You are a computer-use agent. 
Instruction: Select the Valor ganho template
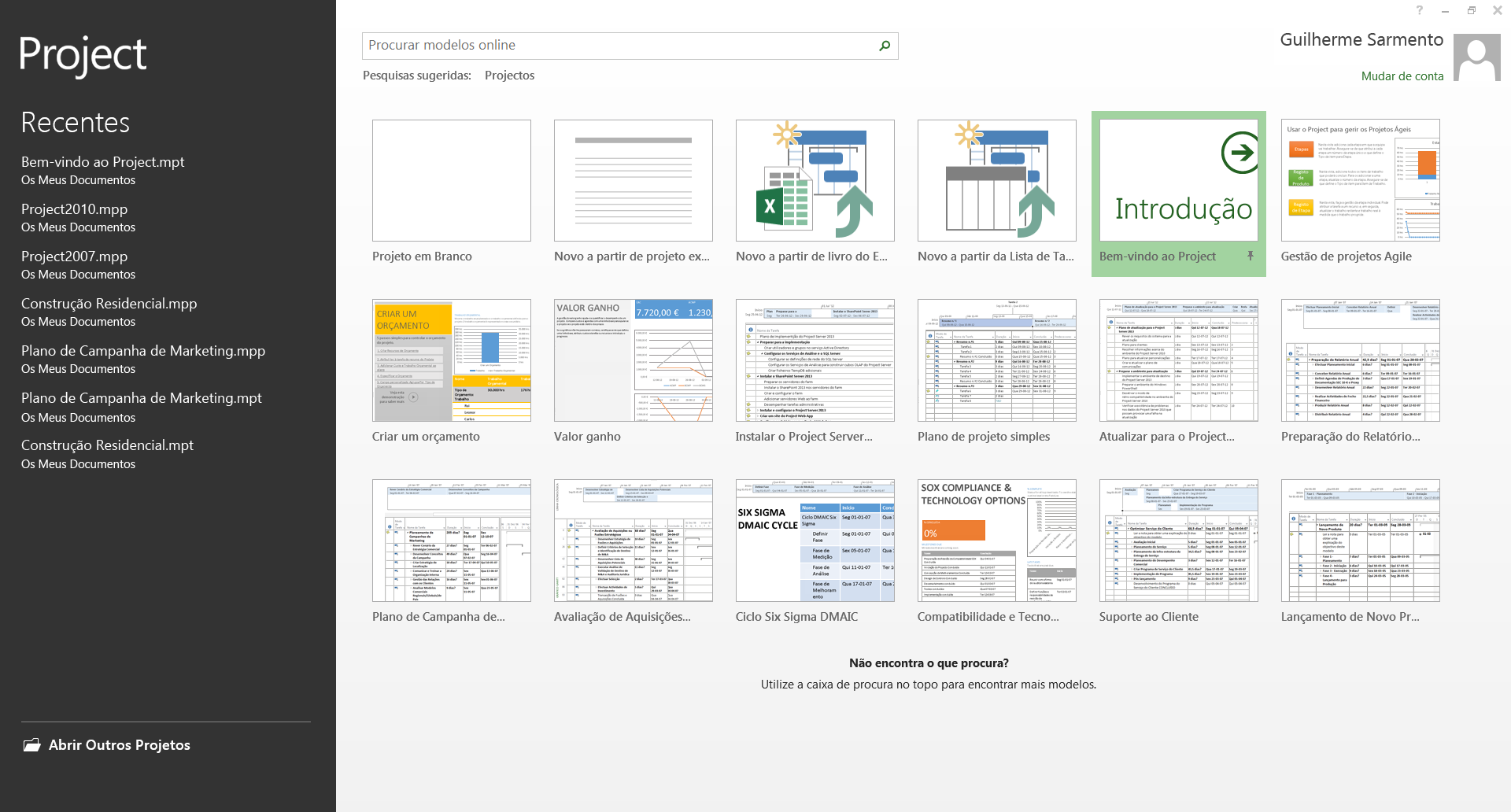click(x=634, y=360)
